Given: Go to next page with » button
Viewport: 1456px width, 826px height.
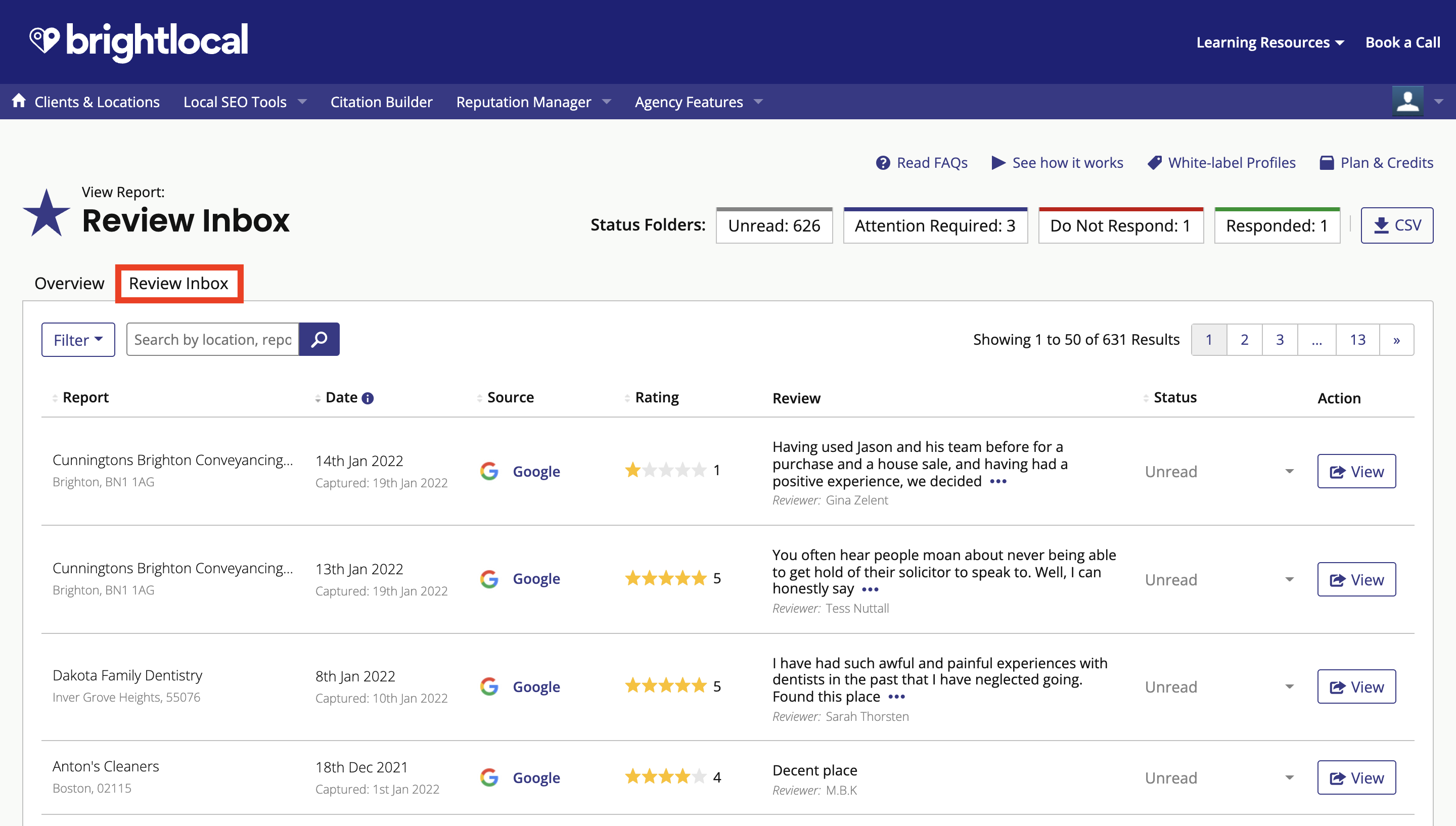Looking at the screenshot, I should tap(1396, 339).
